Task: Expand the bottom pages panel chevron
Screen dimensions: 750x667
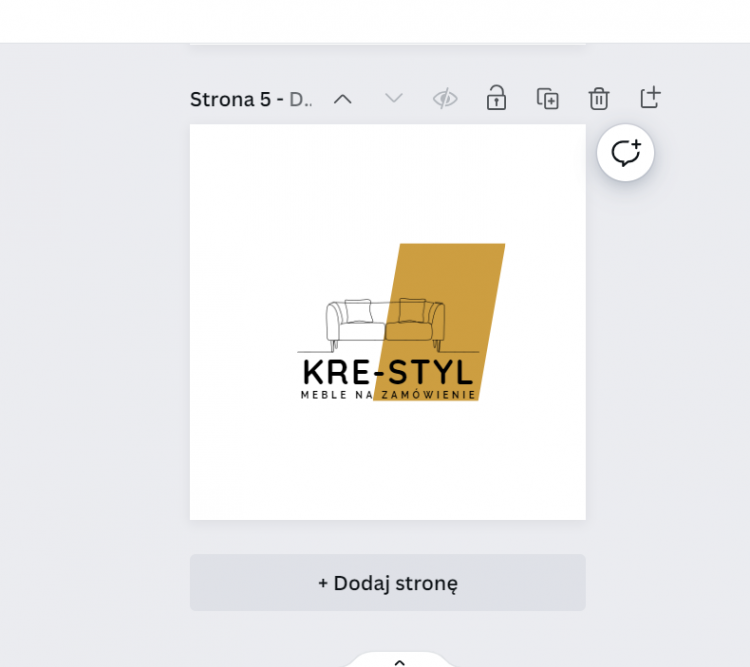Action: 399,661
